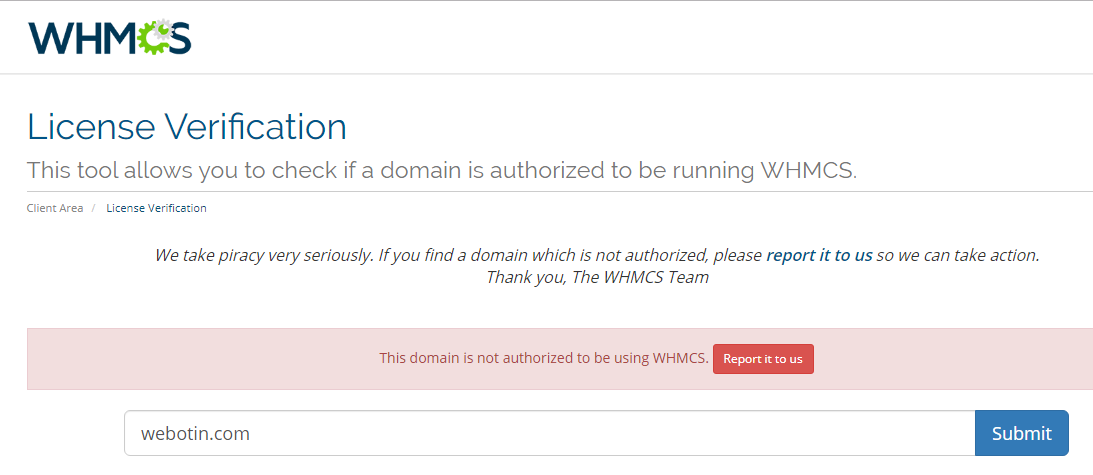Click the "so we can take action" phrase
Viewport: 1093px width, 475px height.
[958, 255]
